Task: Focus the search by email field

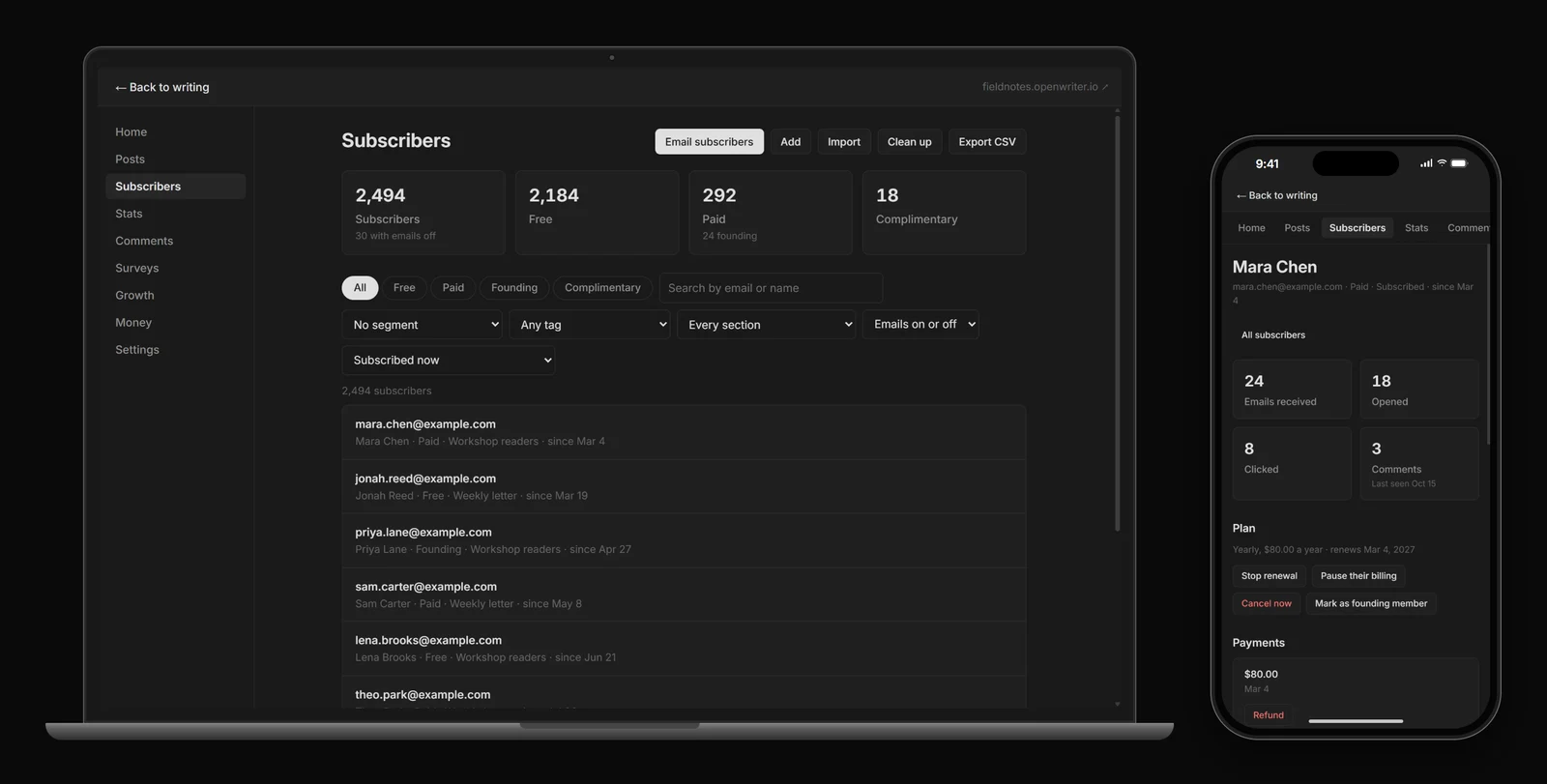Action: click(x=771, y=288)
